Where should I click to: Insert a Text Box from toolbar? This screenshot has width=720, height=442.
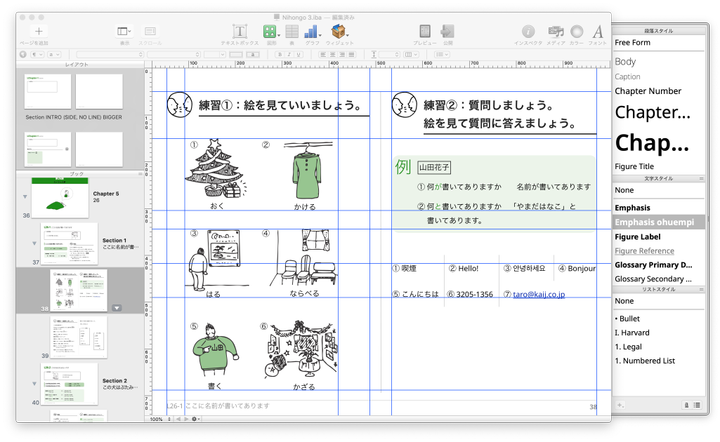click(x=241, y=32)
